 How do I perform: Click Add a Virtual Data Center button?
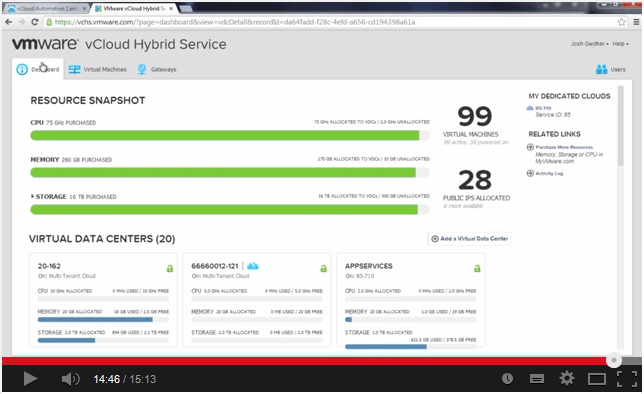pyautogui.click(x=469, y=239)
